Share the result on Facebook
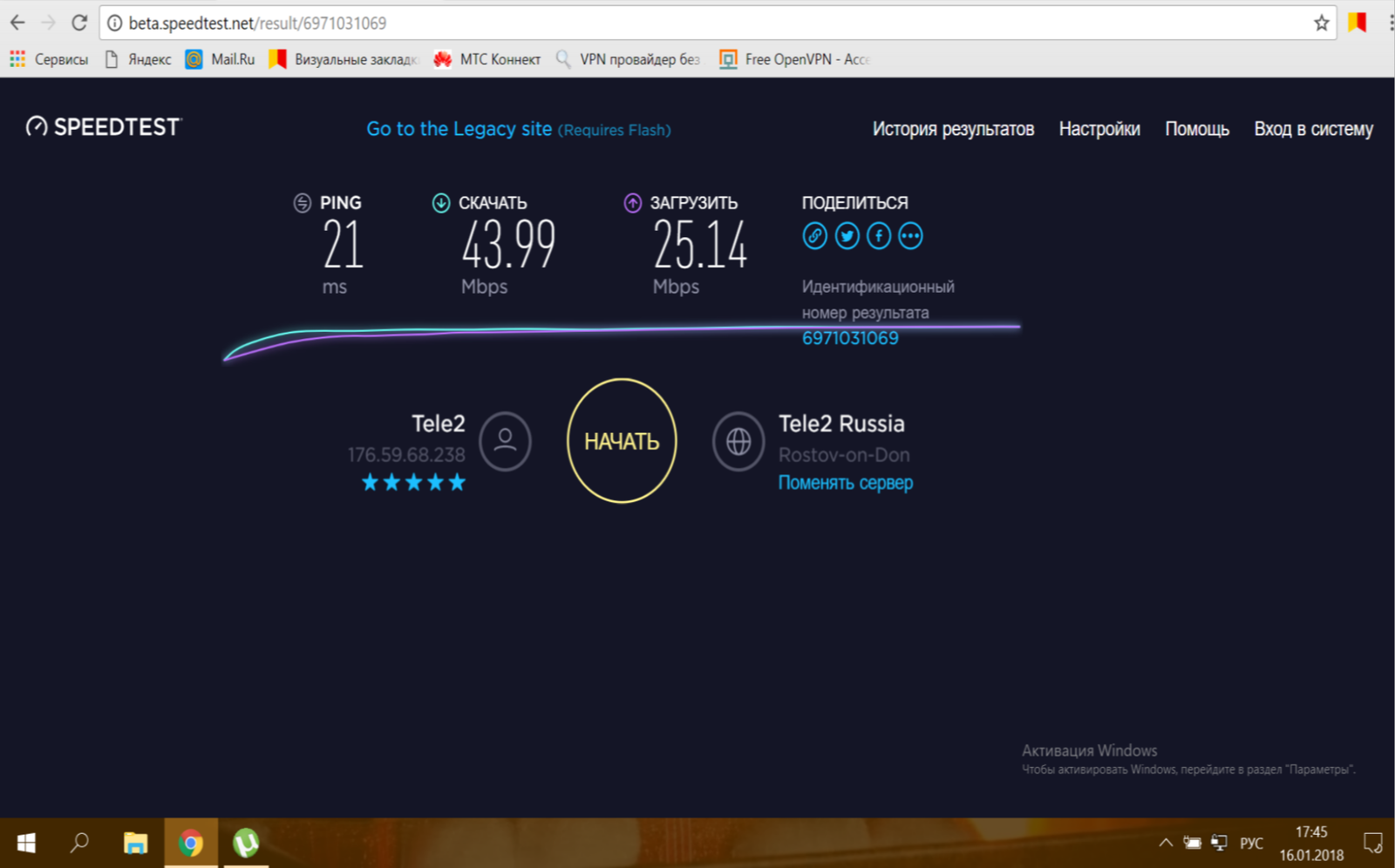The height and width of the screenshot is (868, 1395). point(879,236)
